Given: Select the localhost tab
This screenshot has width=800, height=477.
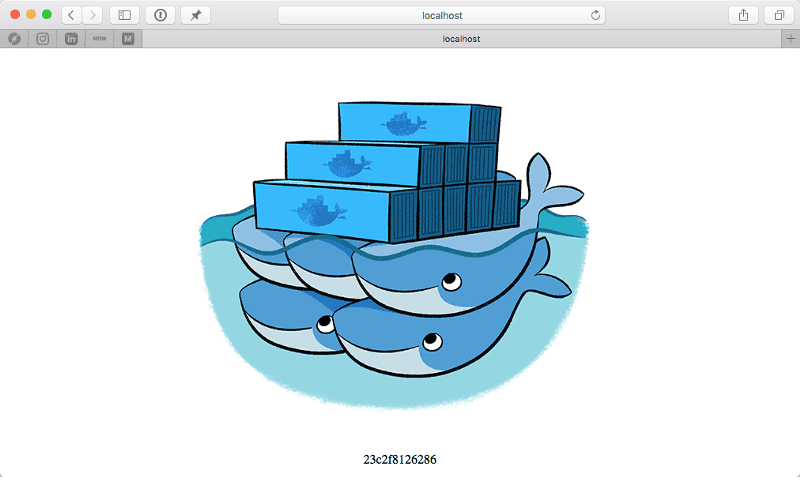Looking at the screenshot, I should click(x=461, y=39).
